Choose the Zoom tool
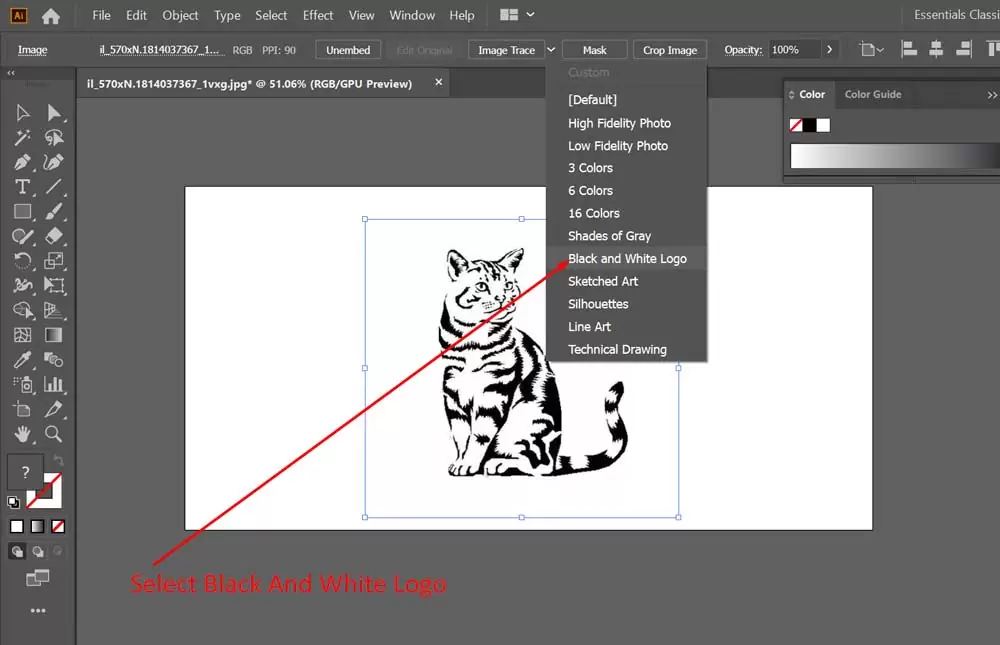 coord(54,434)
